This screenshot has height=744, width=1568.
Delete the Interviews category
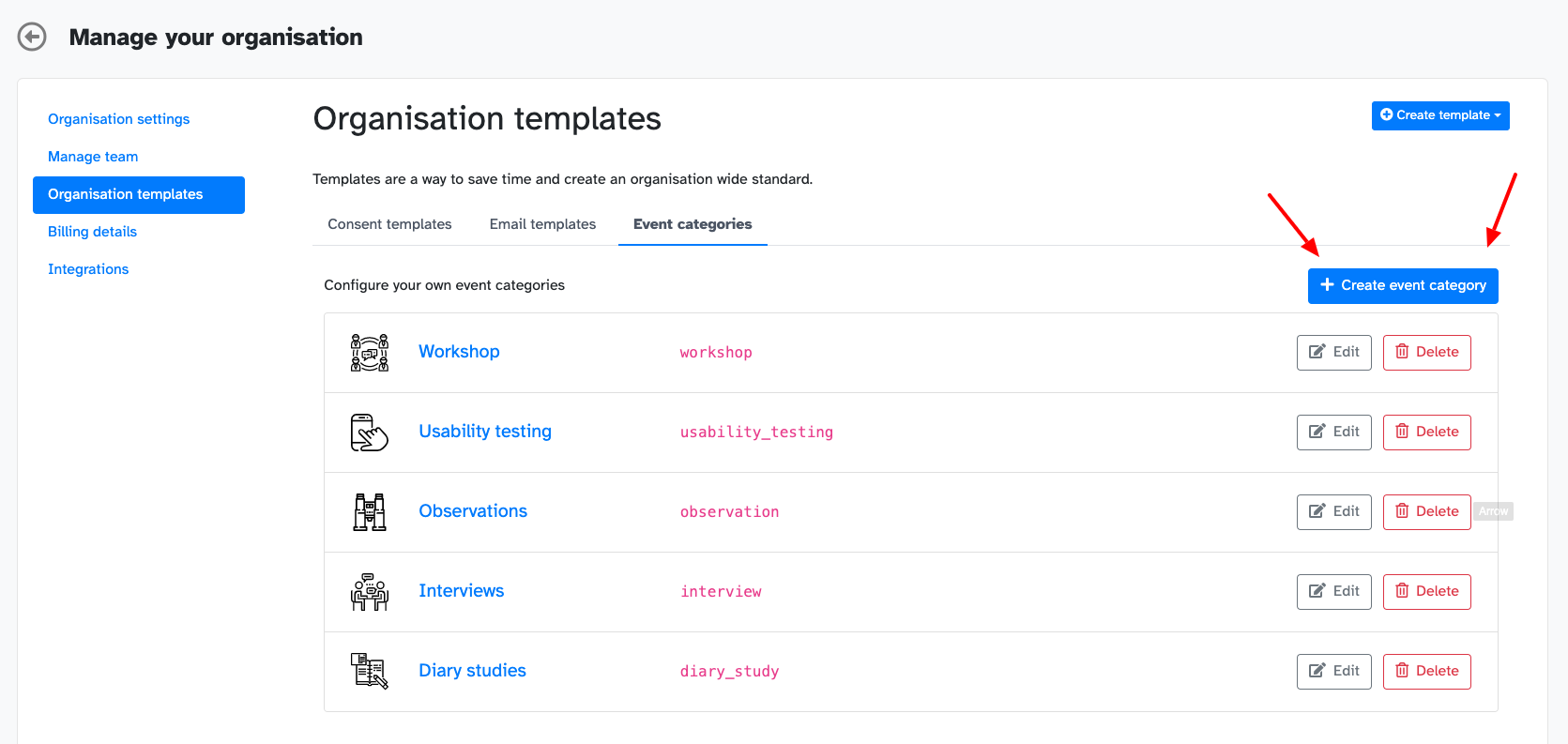[x=1426, y=592]
